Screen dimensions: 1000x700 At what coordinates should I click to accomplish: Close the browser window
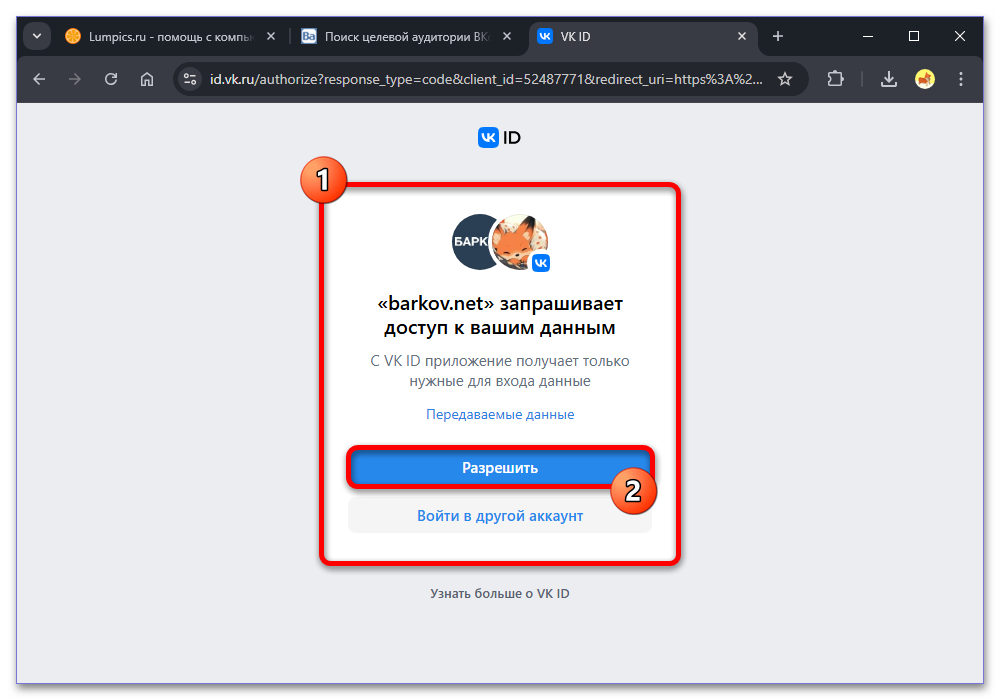click(x=960, y=36)
